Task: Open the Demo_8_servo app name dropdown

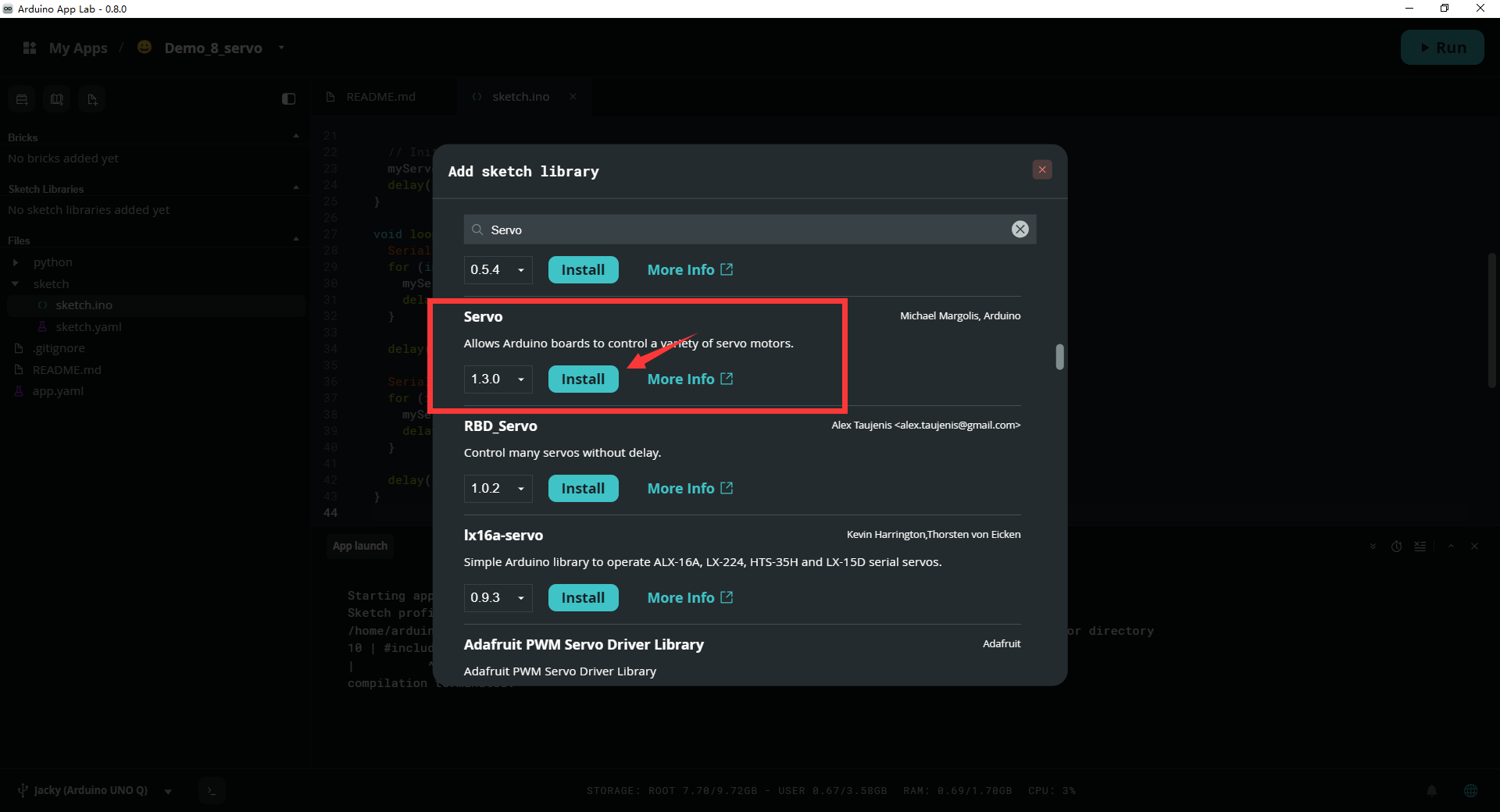Action: click(281, 48)
